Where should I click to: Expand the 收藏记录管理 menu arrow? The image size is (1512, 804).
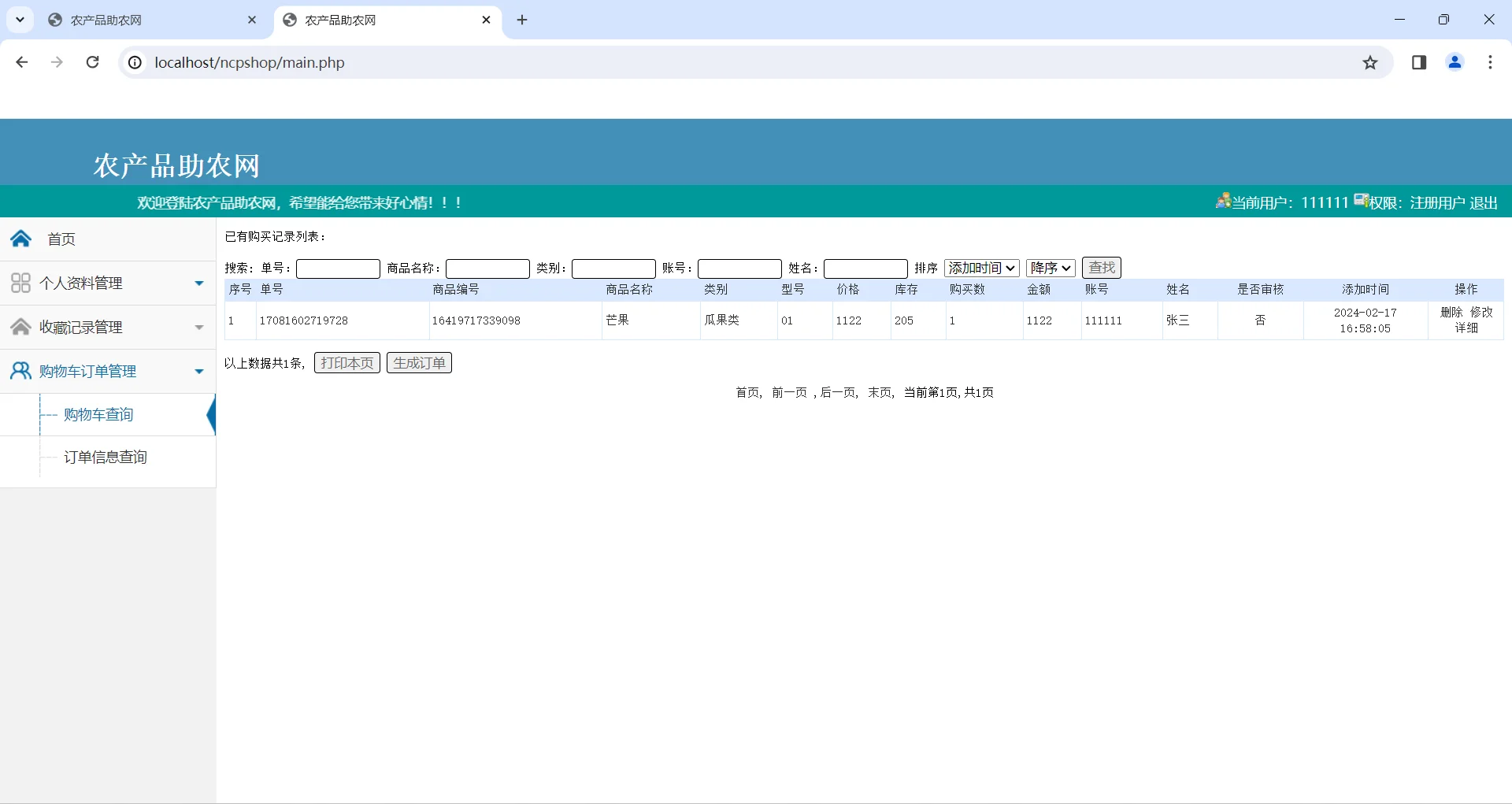point(198,328)
